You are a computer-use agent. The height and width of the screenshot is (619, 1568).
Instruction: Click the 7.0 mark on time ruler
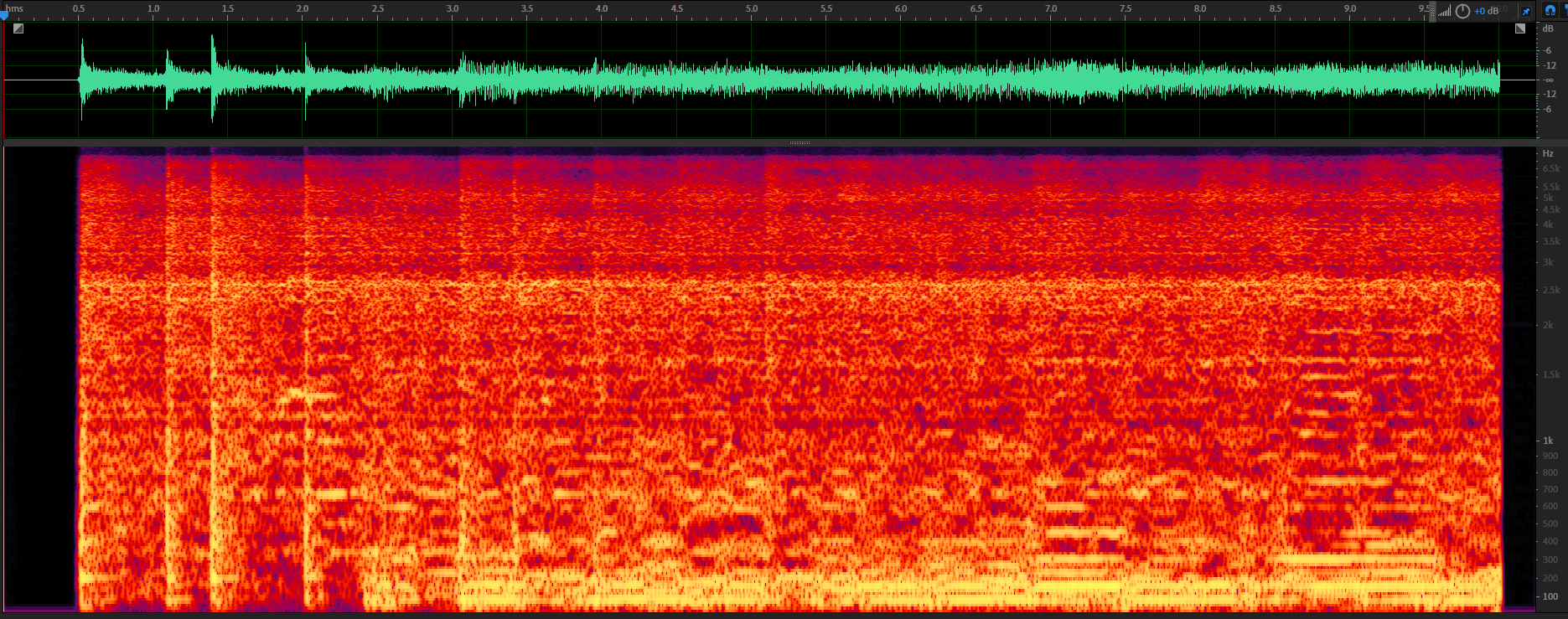(1051, 8)
